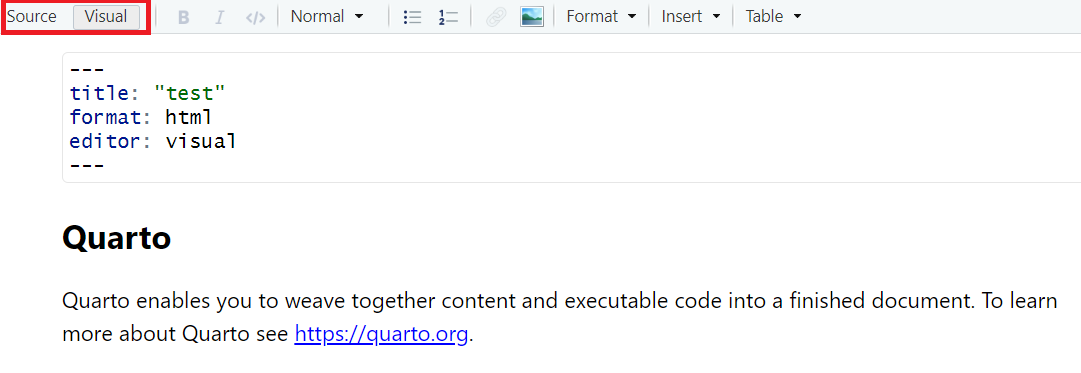1081x373 pixels.
Task: Insert a bulleted list
Action: pyautogui.click(x=412, y=17)
